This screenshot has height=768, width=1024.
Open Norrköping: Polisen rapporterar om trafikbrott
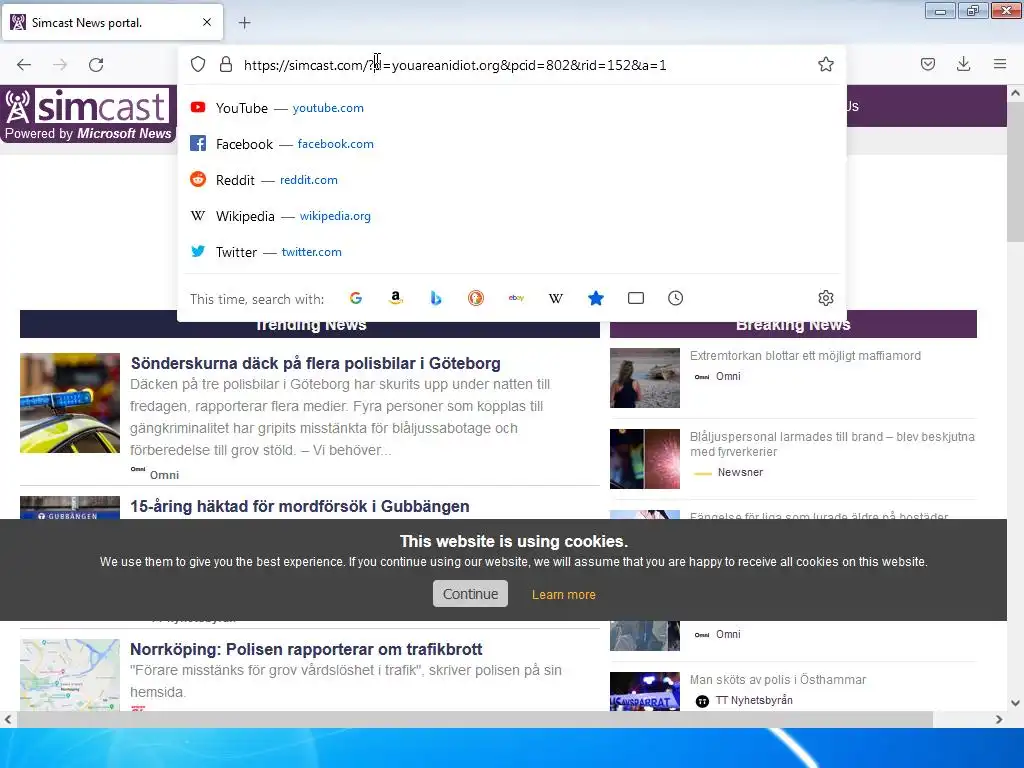[x=306, y=649]
